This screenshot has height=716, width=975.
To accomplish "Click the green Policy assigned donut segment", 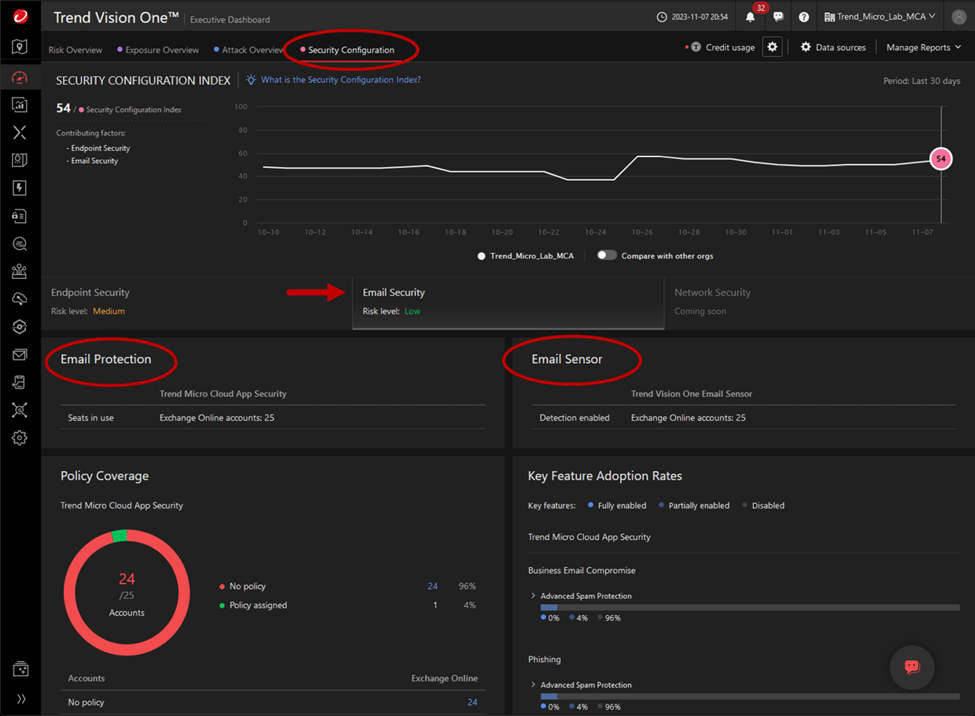I will pos(119,536).
